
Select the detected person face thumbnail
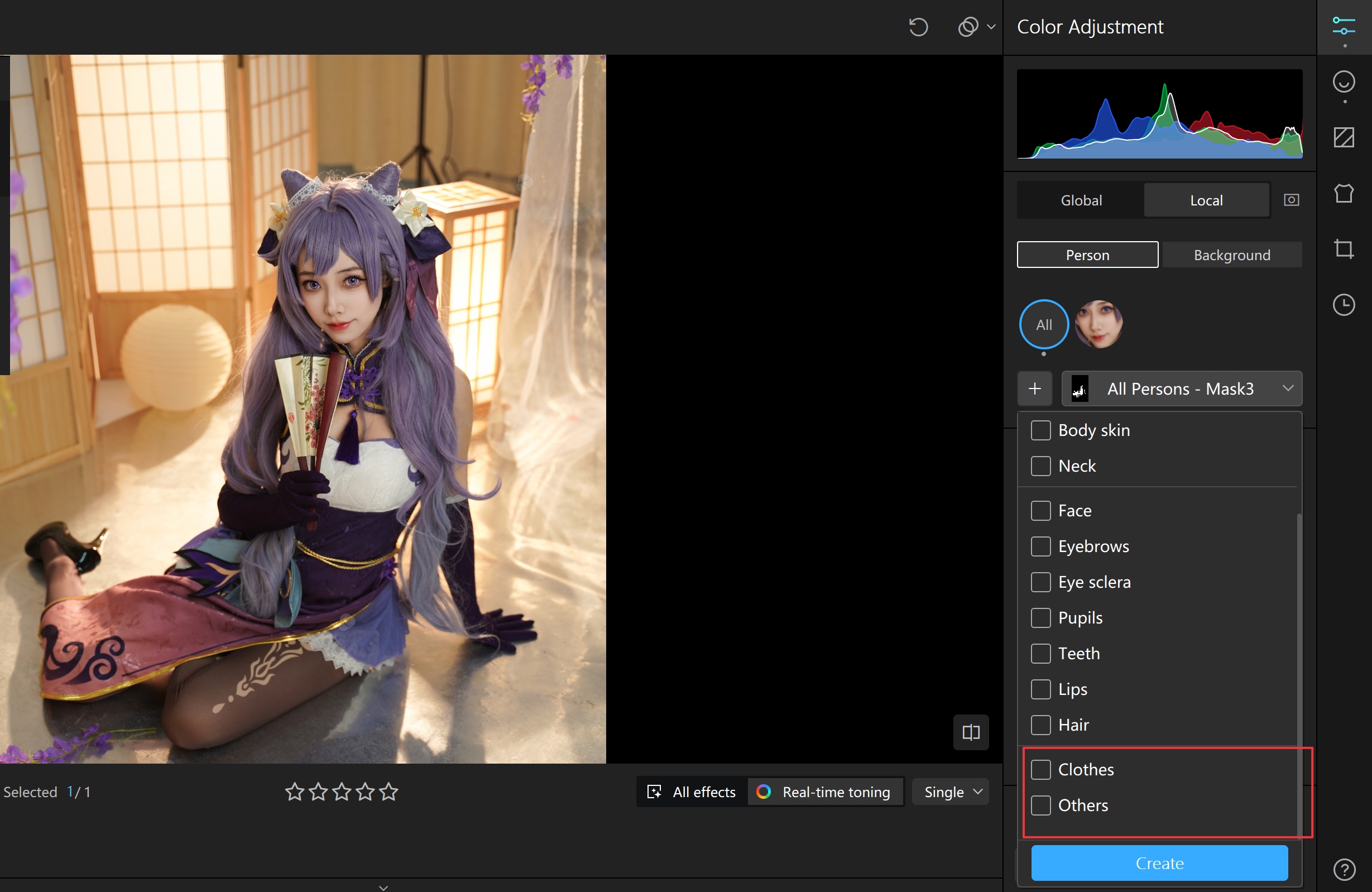click(1098, 324)
